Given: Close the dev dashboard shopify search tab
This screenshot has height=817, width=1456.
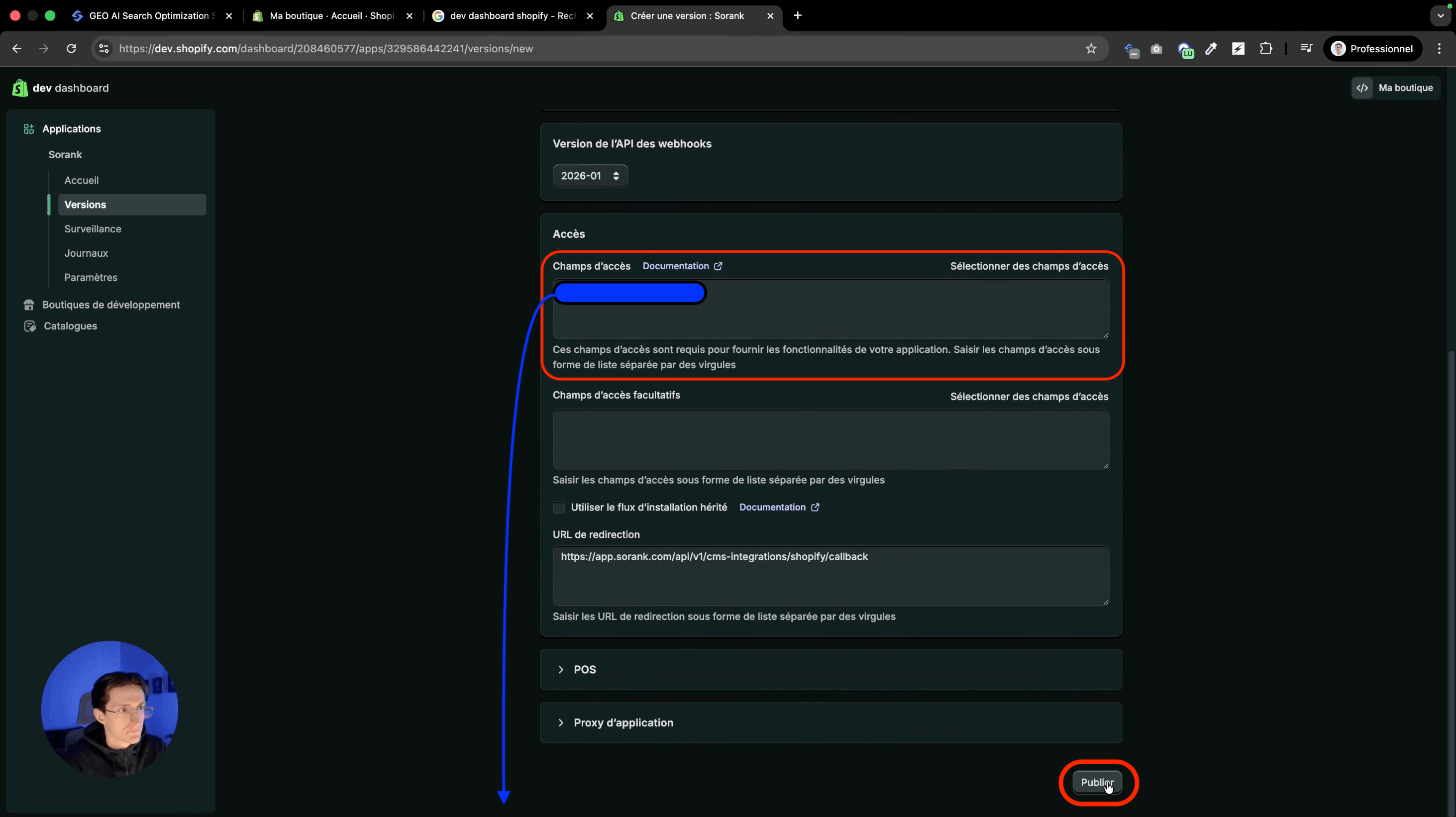Looking at the screenshot, I should click(590, 16).
